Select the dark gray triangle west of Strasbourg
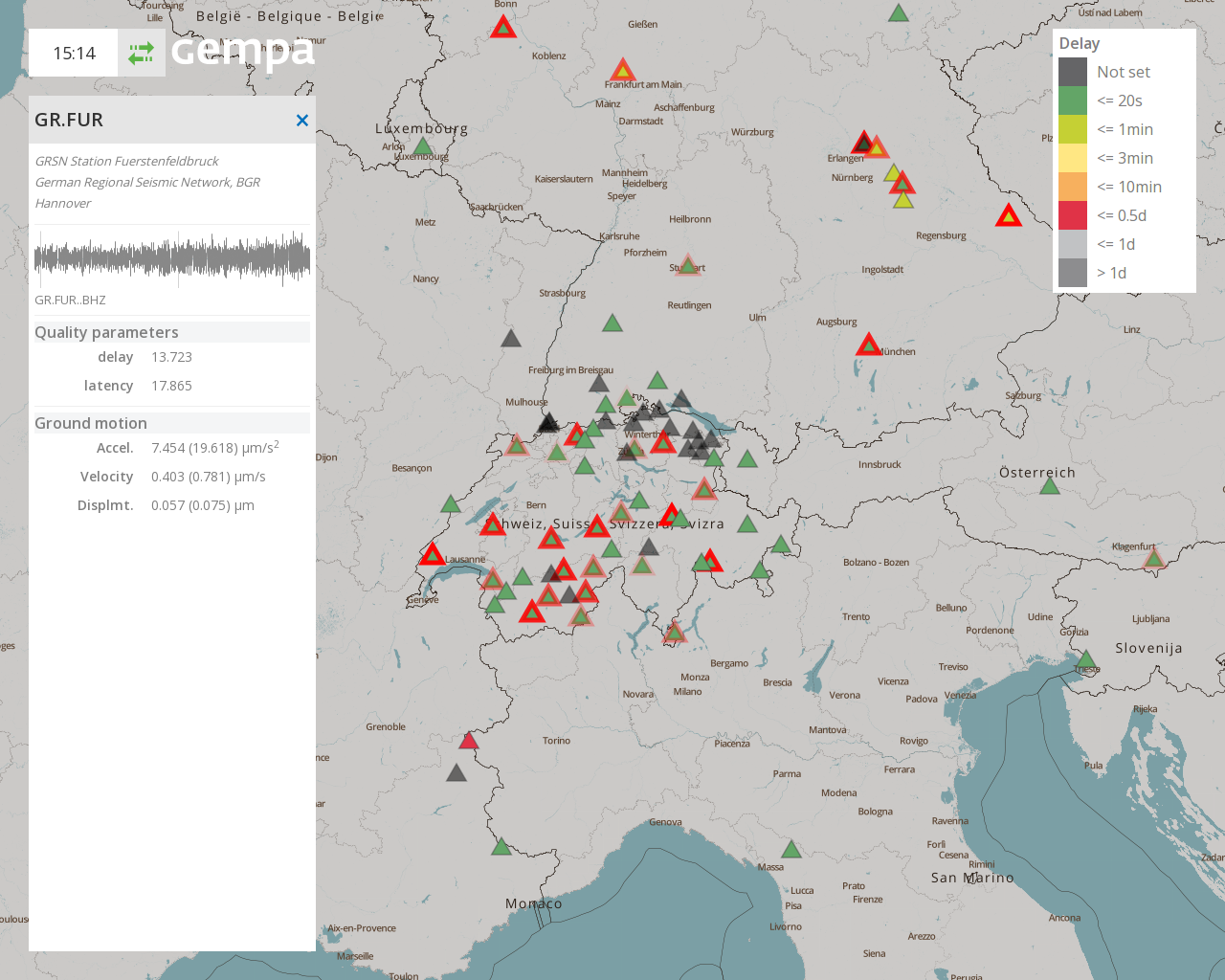Image resolution: width=1225 pixels, height=980 pixels. [x=511, y=338]
